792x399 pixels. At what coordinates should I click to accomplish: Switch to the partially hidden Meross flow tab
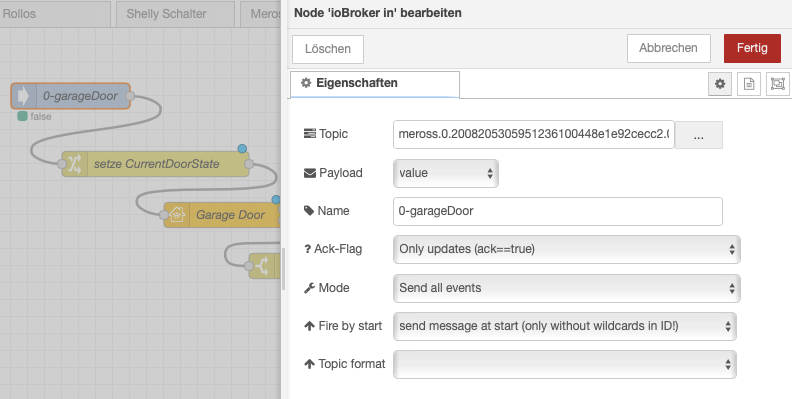point(261,14)
